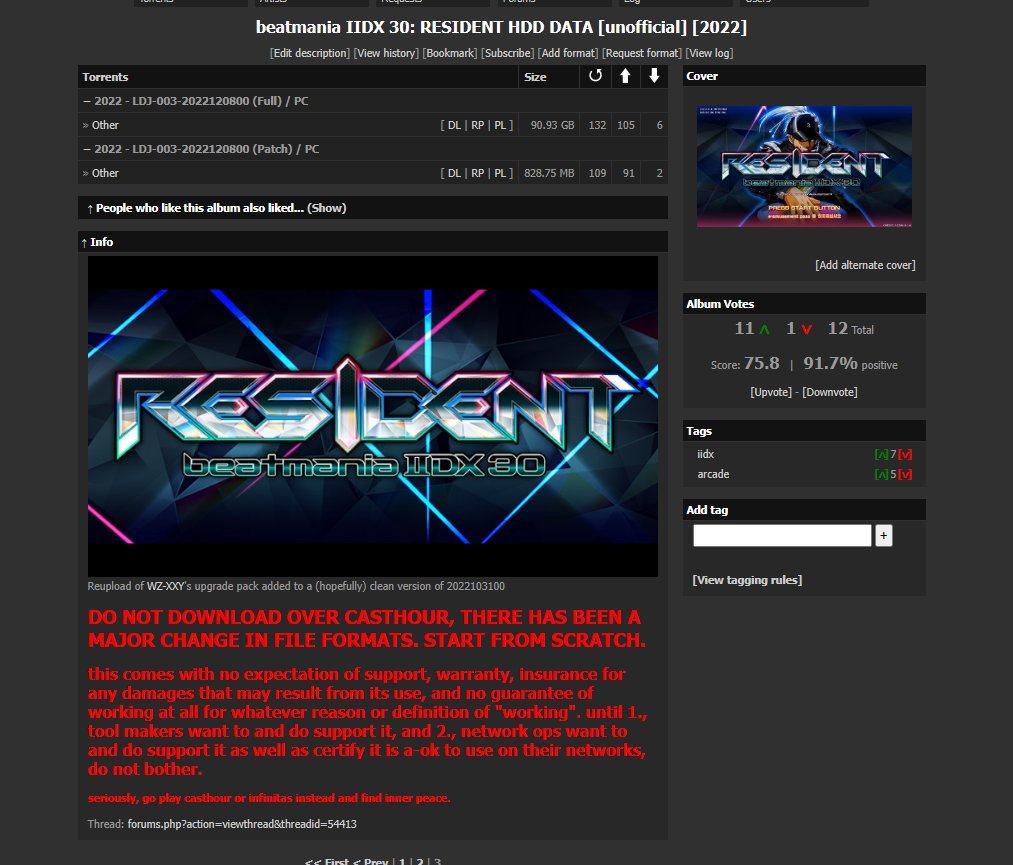Expand the Other torrent details in Full edition
Viewport: 1013px width, 865px height.
[105, 125]
